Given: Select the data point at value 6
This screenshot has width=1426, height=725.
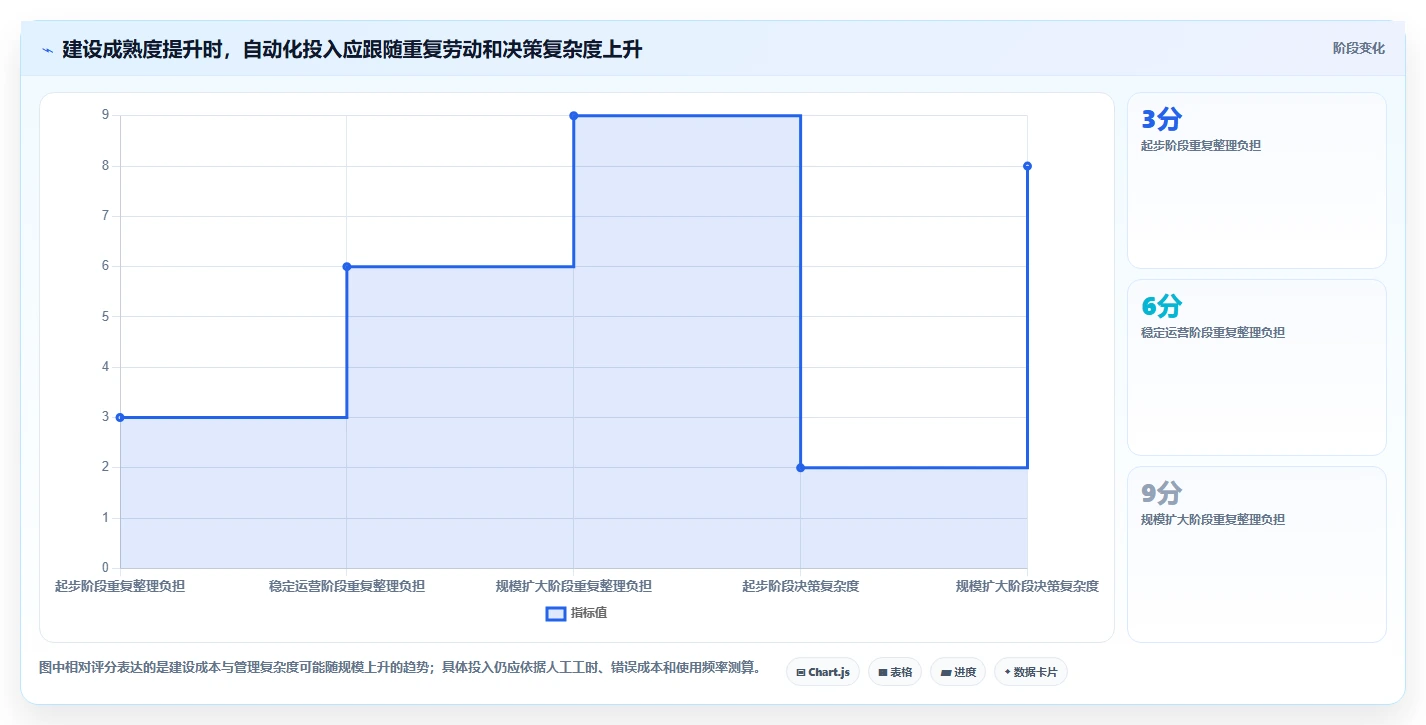Looking at the screenshot, I should point(347,266).
